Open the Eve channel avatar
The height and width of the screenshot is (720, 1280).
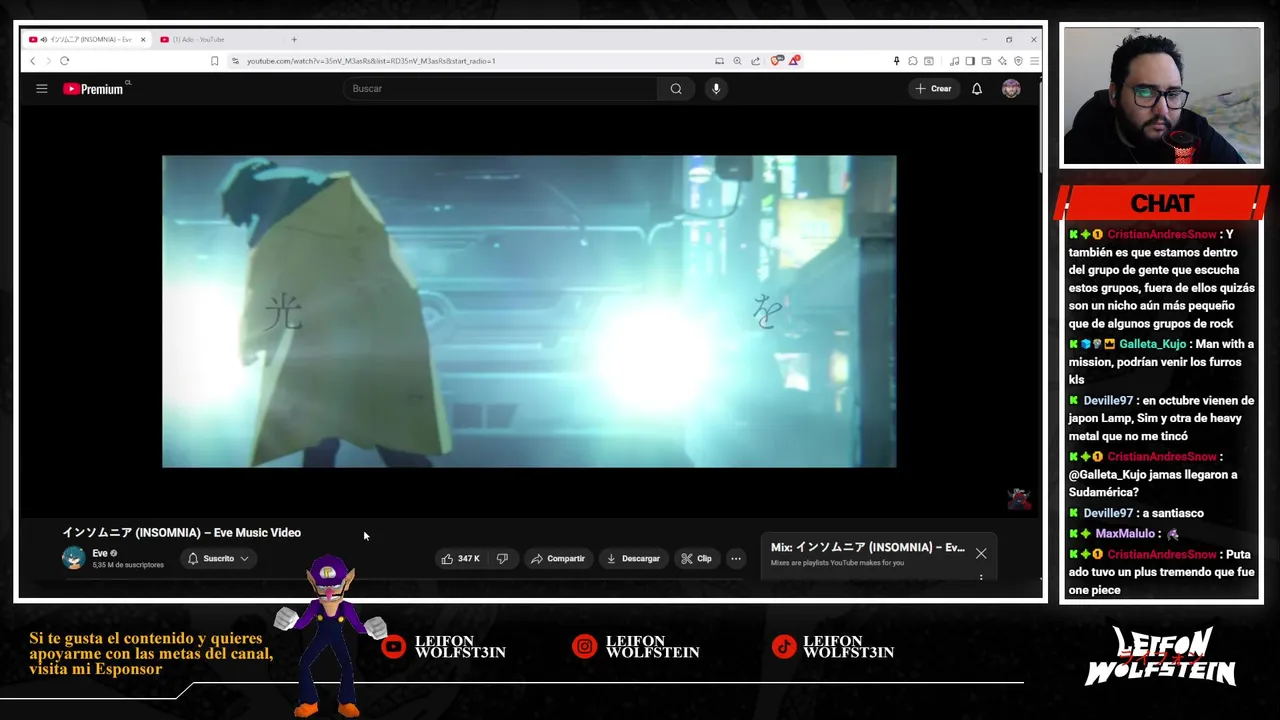coord(73,558)
